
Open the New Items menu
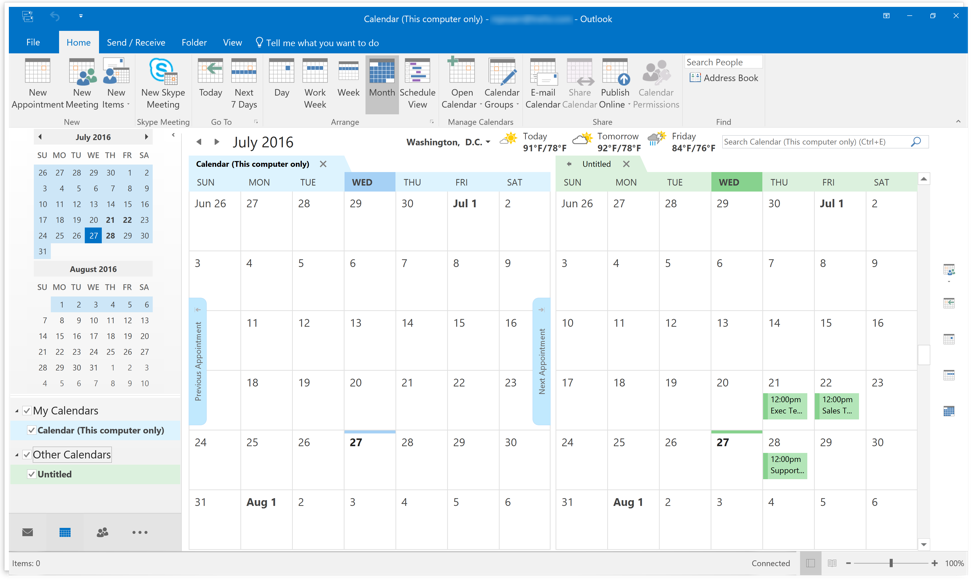click(115, 84)
